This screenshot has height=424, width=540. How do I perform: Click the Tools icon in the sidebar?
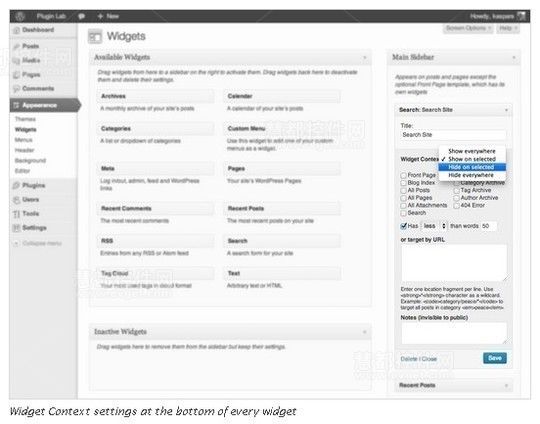click(x=16, y=214)
